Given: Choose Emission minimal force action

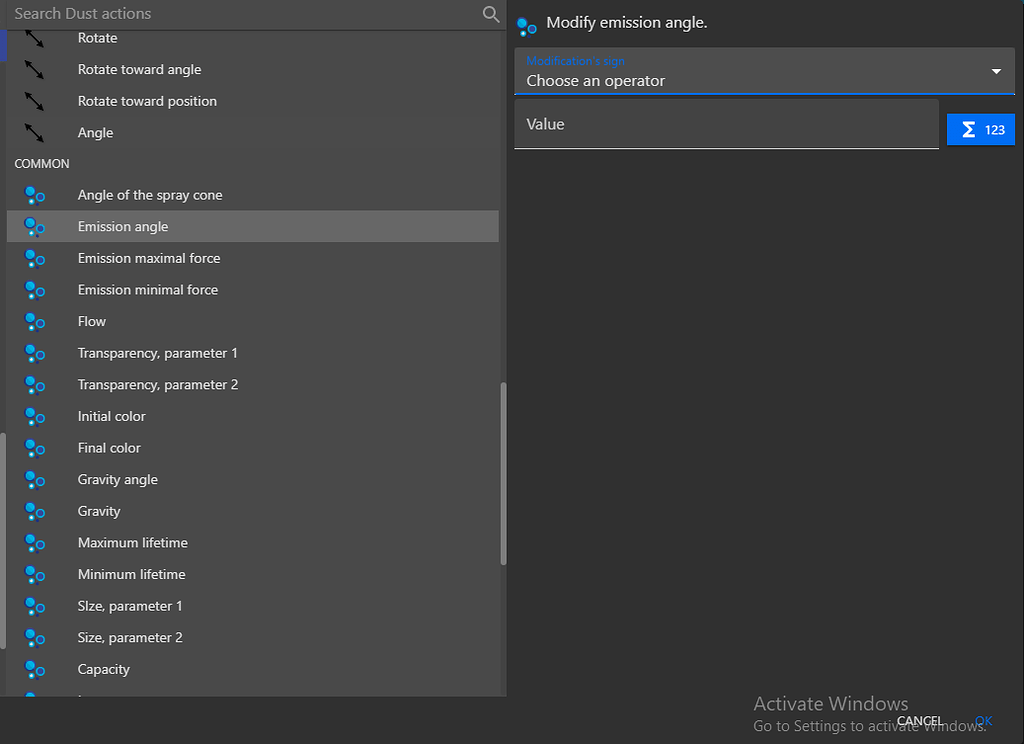Looking at the screenshot, I should click(x=253, y=290).
